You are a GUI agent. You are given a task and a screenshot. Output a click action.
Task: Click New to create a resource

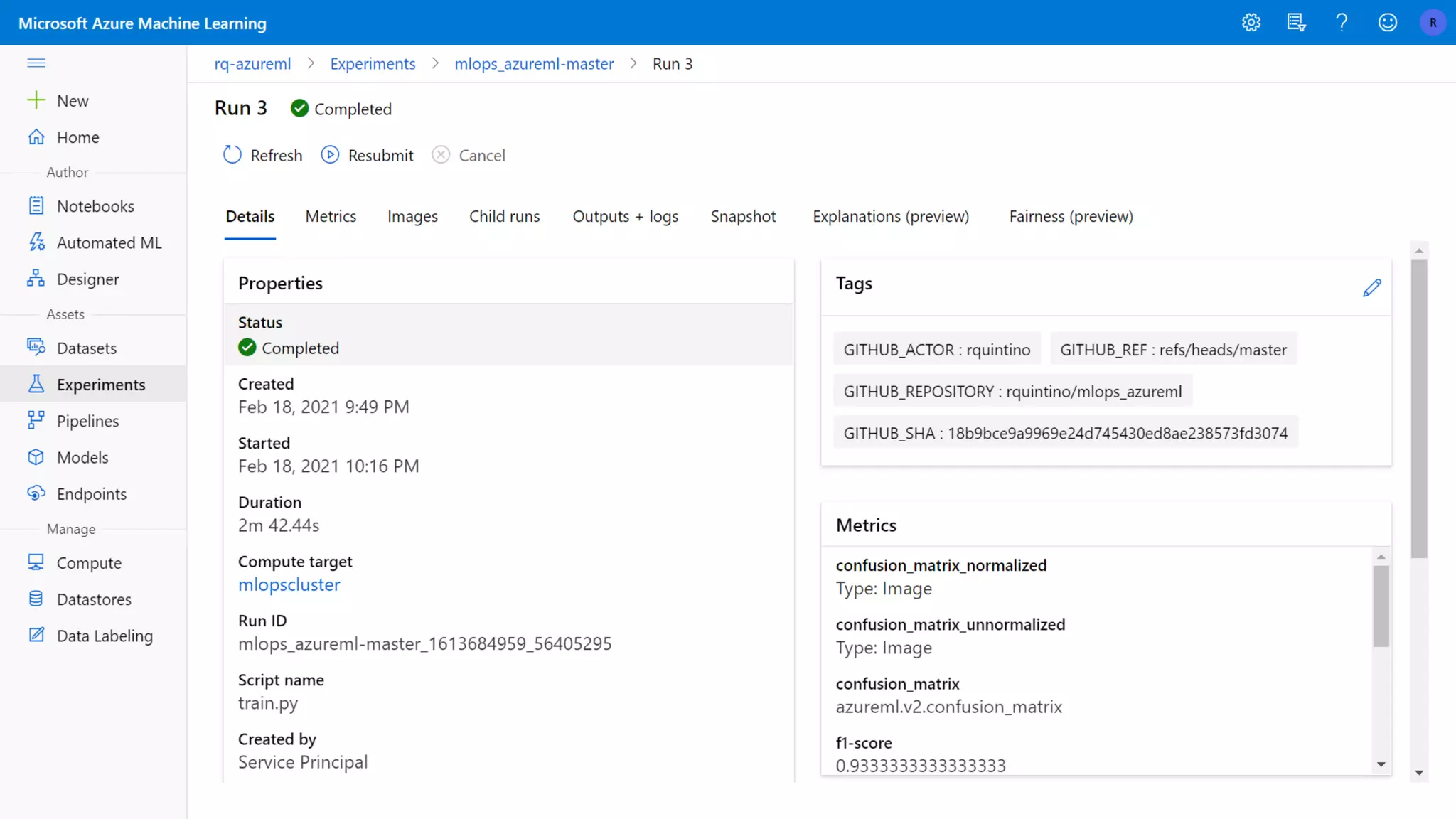pyautogui.click(x=72, y=101)
